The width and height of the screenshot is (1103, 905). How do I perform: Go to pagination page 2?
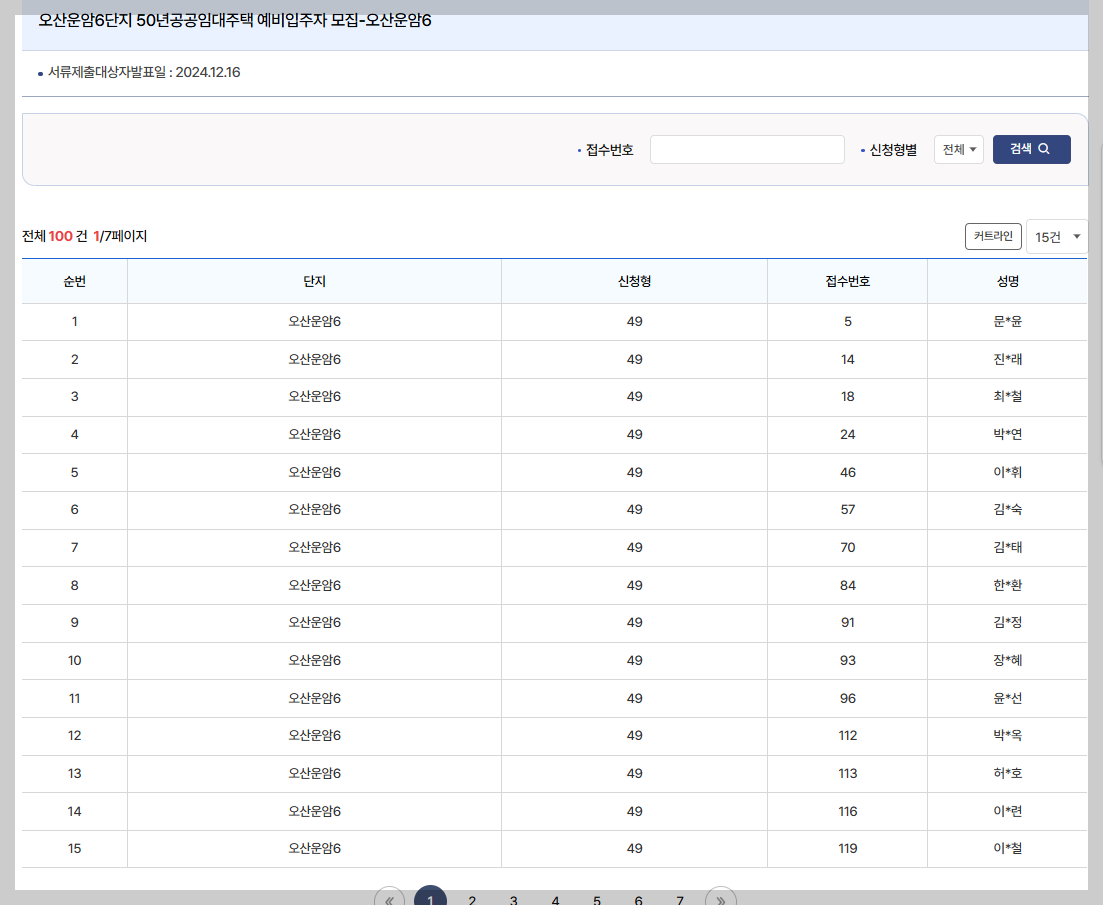(x=472, y=900)
